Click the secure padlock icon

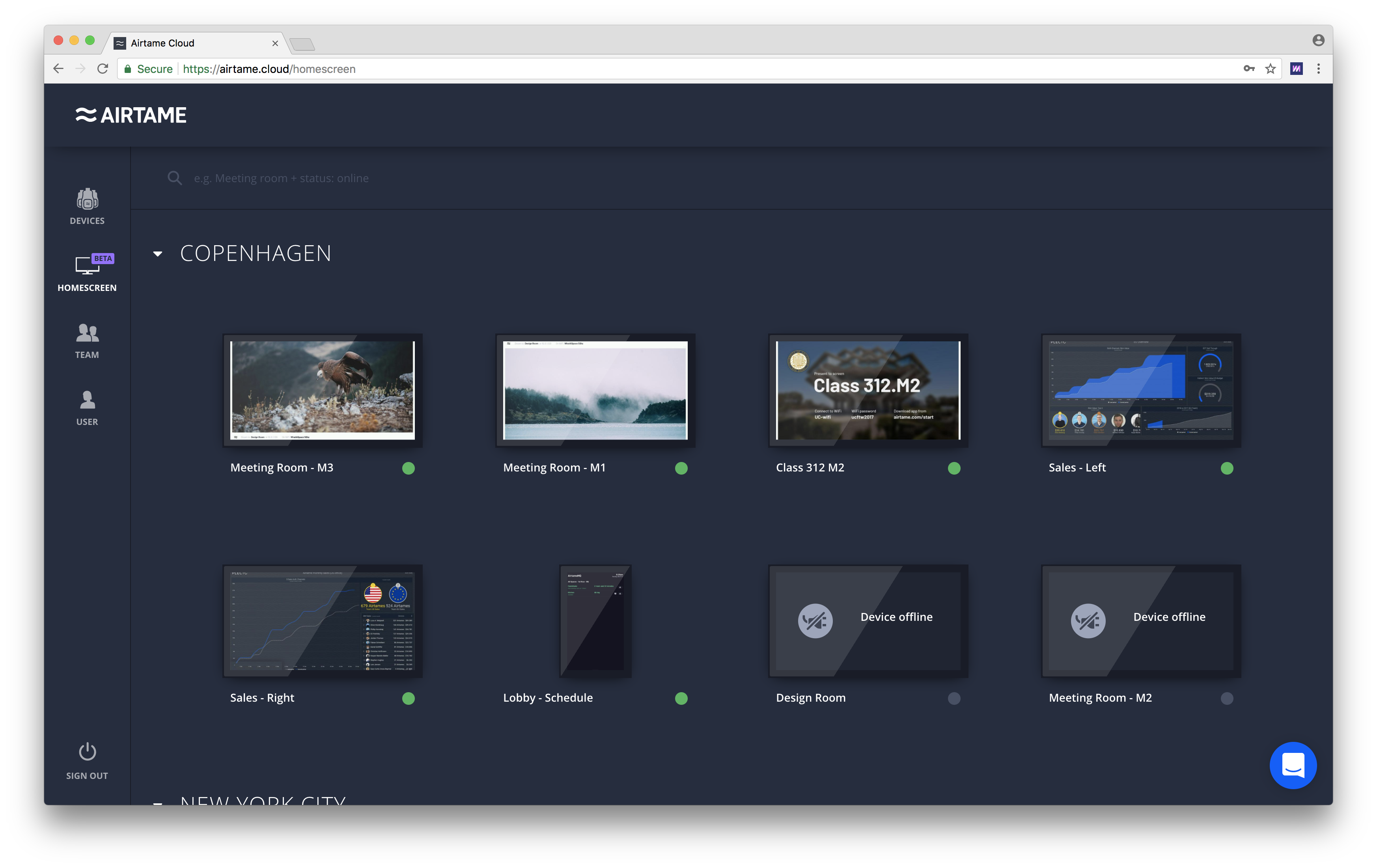tap(127, 69)
